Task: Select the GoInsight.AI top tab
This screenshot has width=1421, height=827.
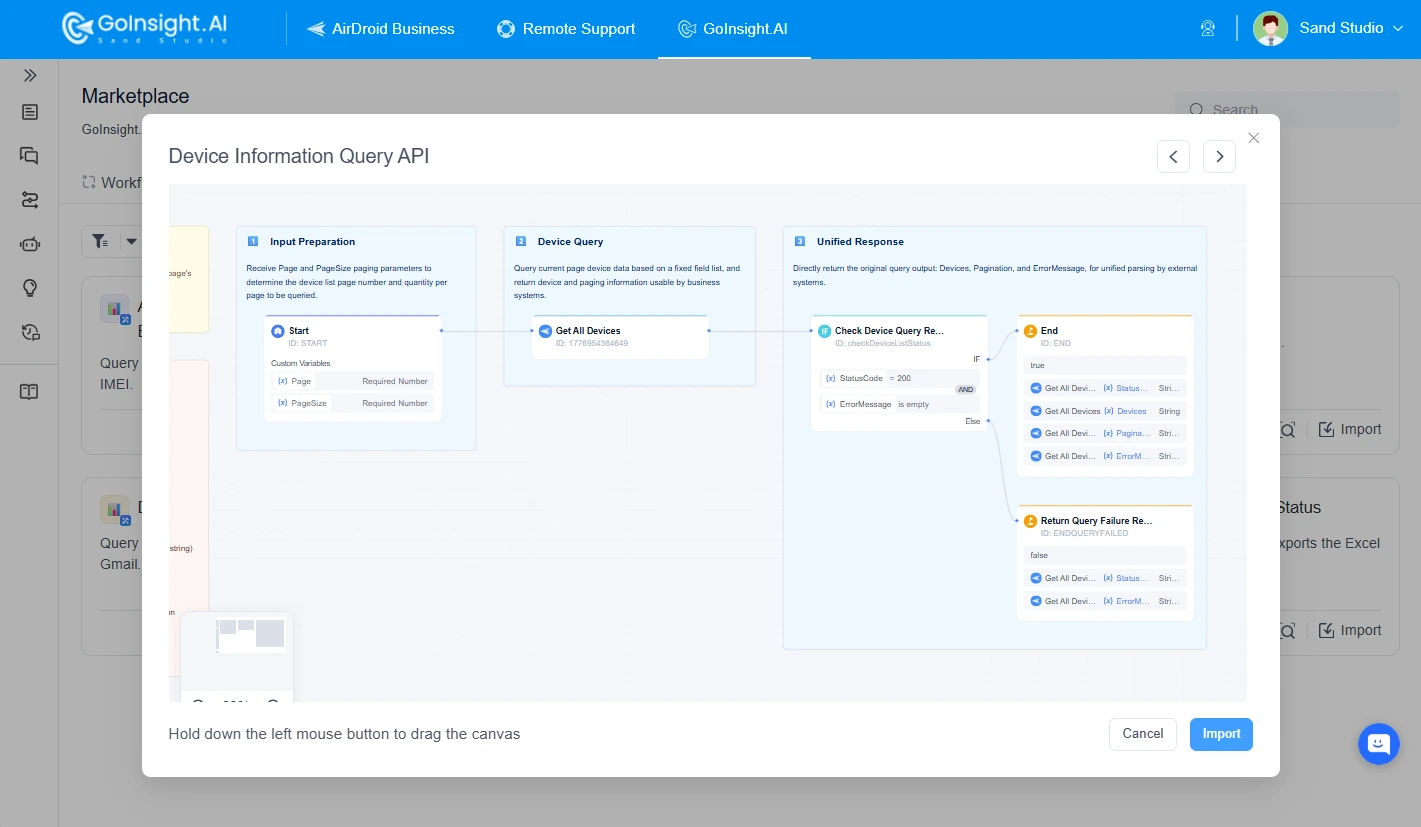Action: [x=733, y=29]
